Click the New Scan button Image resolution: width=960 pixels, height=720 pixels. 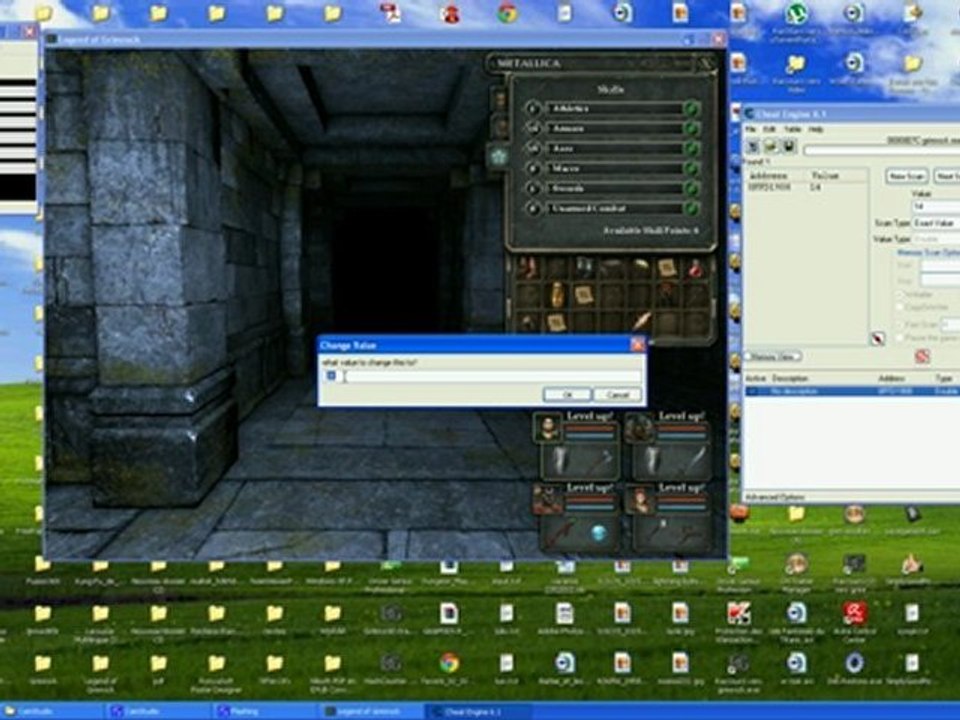click(x=907, y=176)
